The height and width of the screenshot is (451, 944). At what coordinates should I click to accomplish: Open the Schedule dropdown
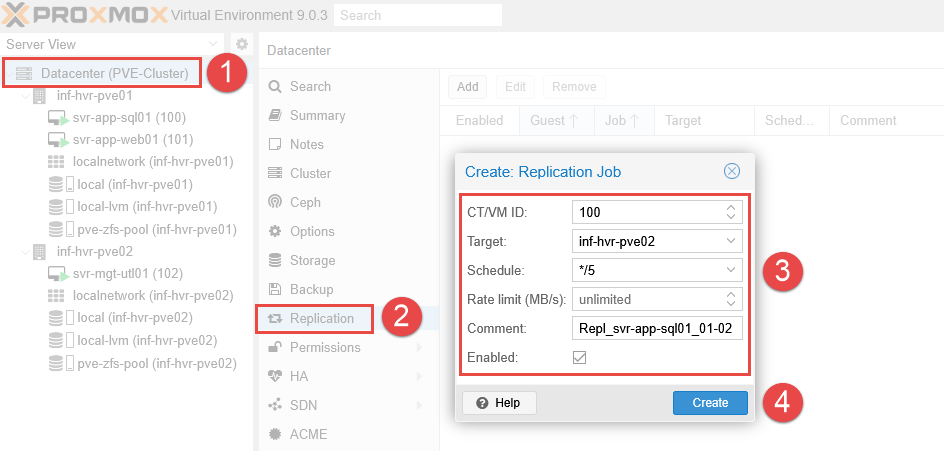[732, 270]
